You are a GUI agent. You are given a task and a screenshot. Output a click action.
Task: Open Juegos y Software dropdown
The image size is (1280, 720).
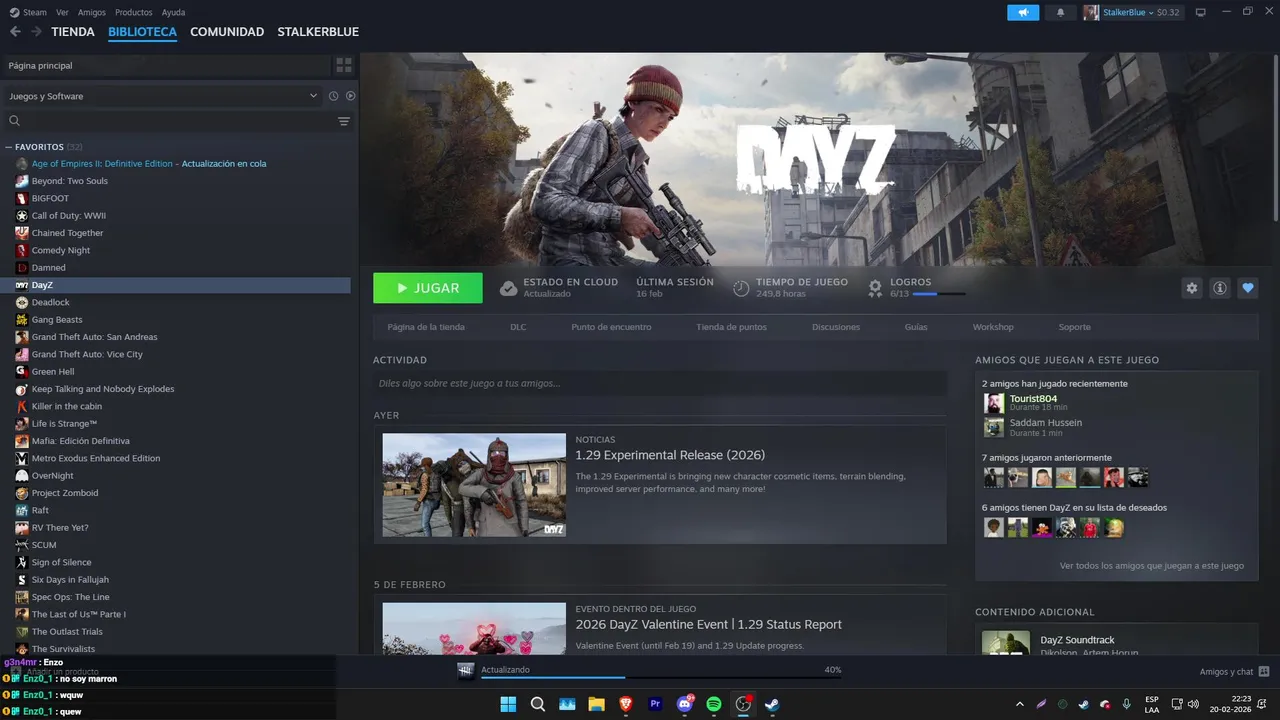(x=162, y=96)
